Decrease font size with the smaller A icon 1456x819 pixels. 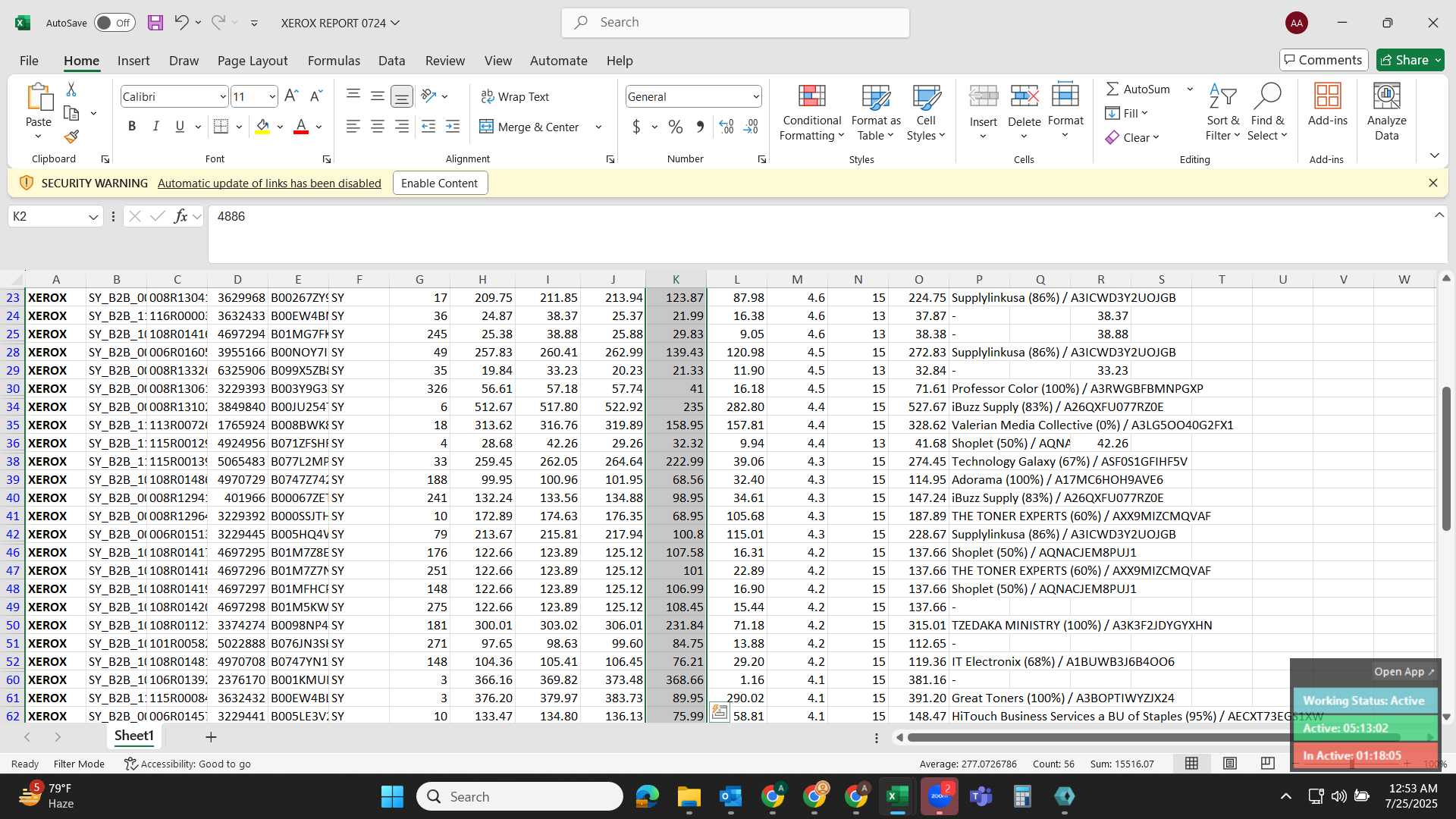pyautogui.click(x=316, y=96)
